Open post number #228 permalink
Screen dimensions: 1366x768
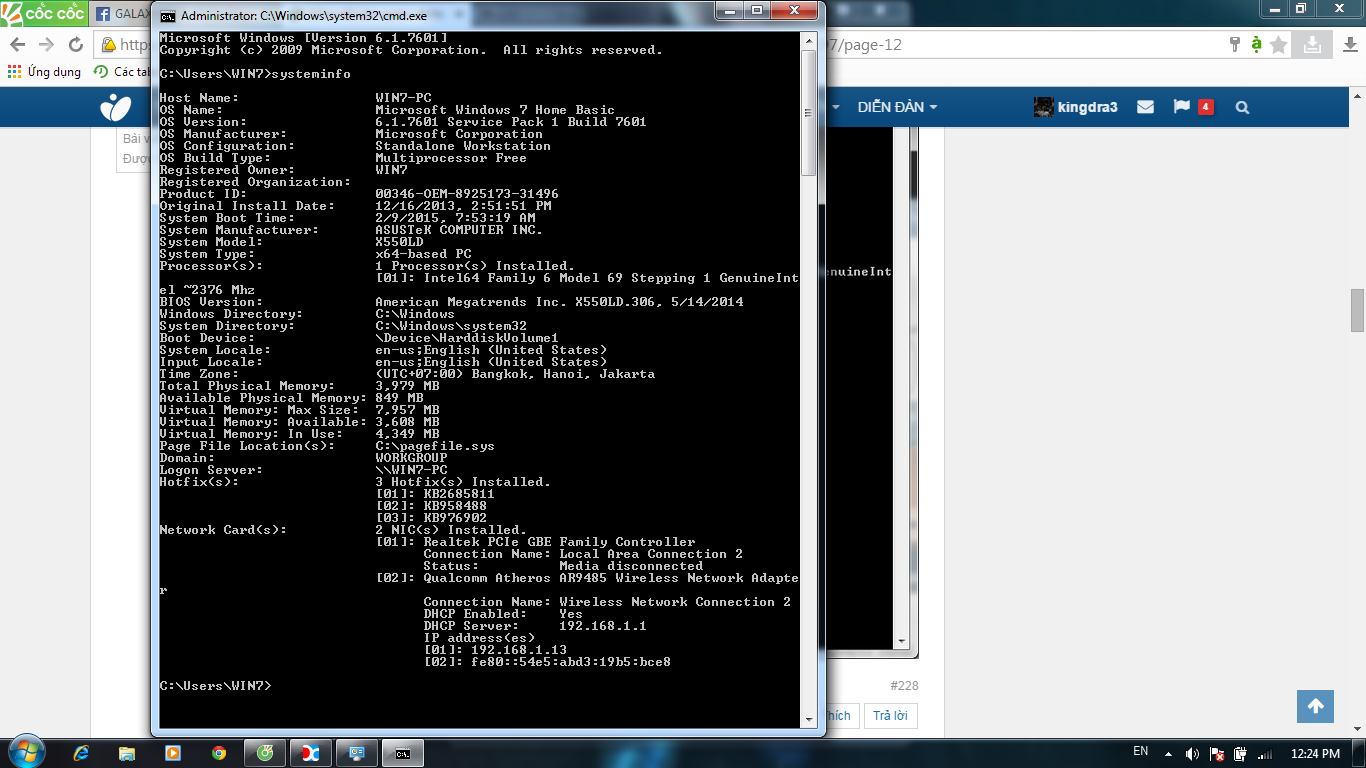[904, 686]
